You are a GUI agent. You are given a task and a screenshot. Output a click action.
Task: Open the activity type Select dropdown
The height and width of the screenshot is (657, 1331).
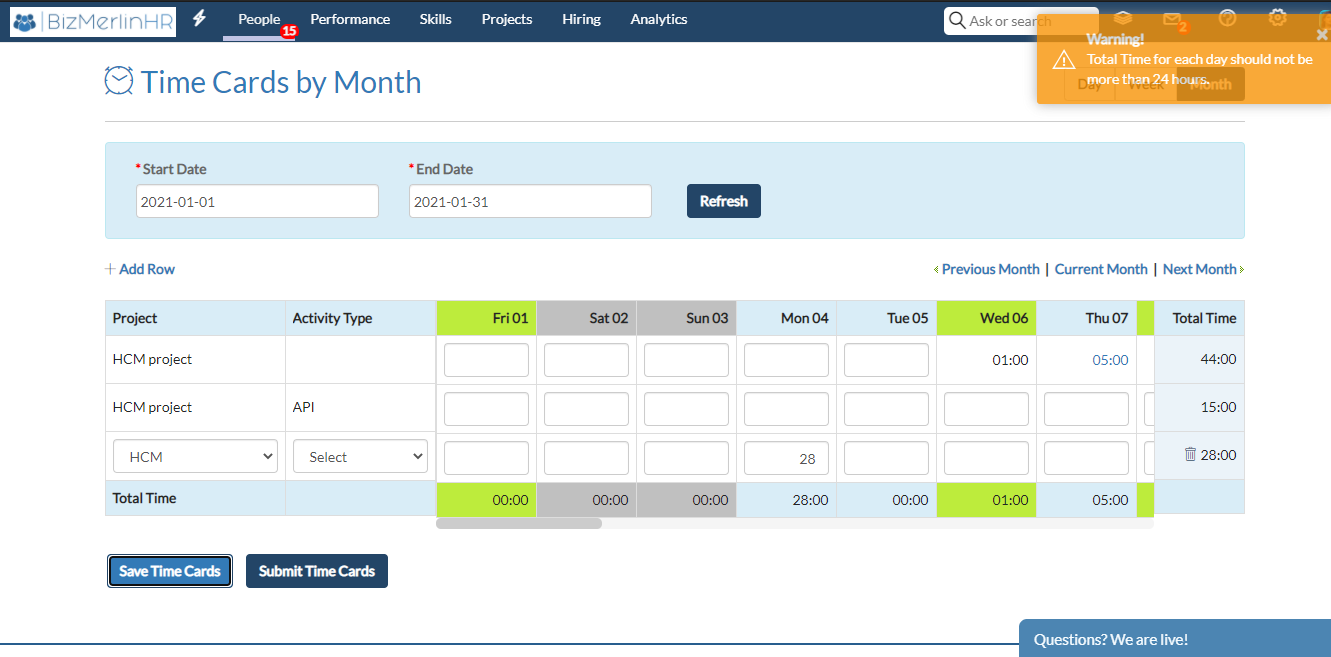click(359, 455)
